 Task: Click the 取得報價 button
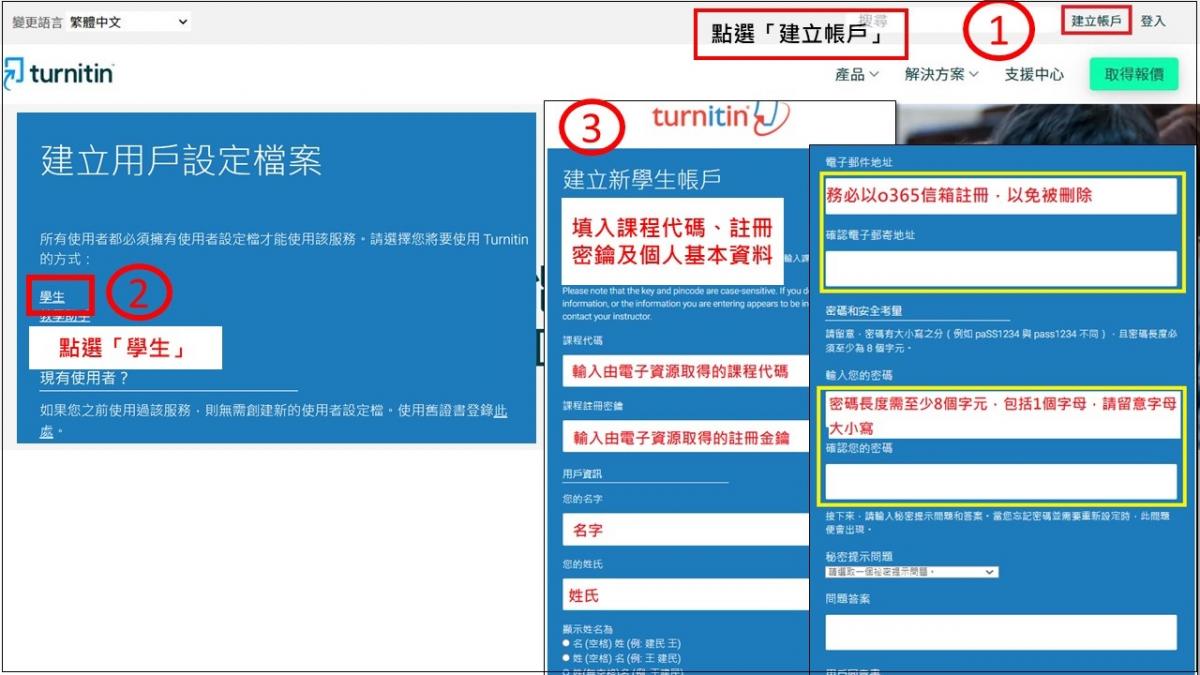[1133, 74]
